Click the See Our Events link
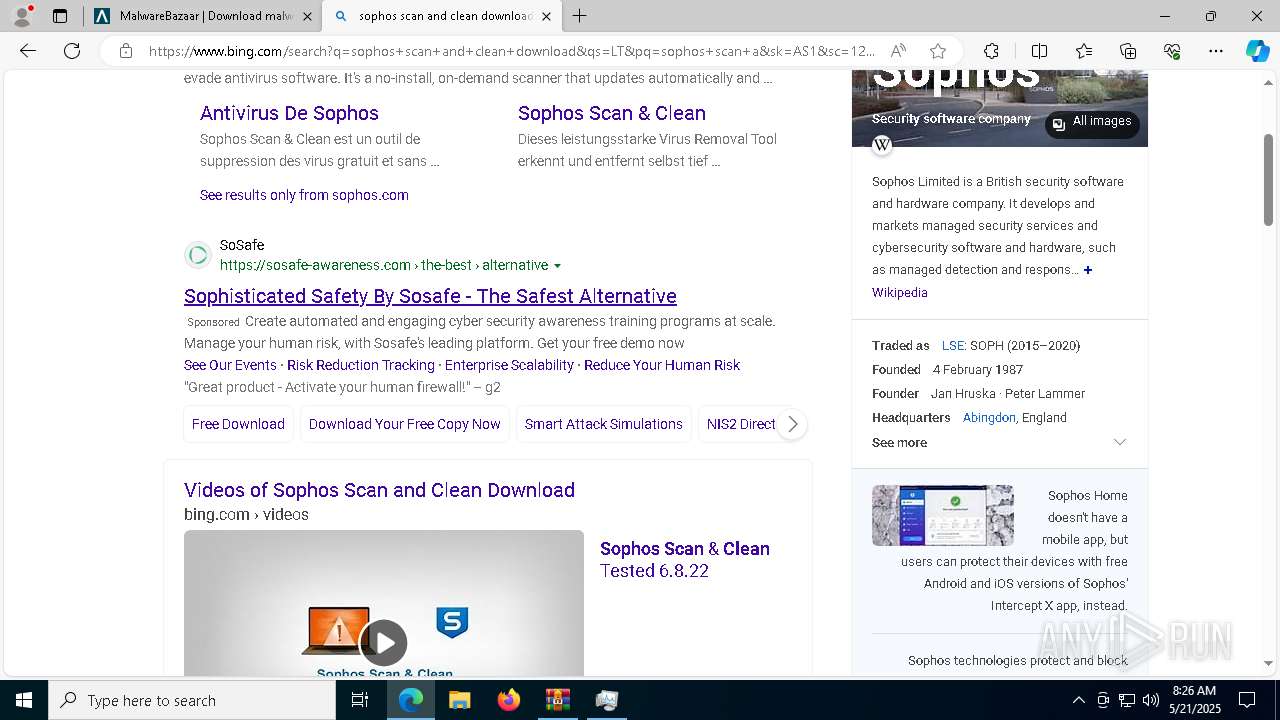The height and width of the screenshot is (720, 1280). [230, 365]
